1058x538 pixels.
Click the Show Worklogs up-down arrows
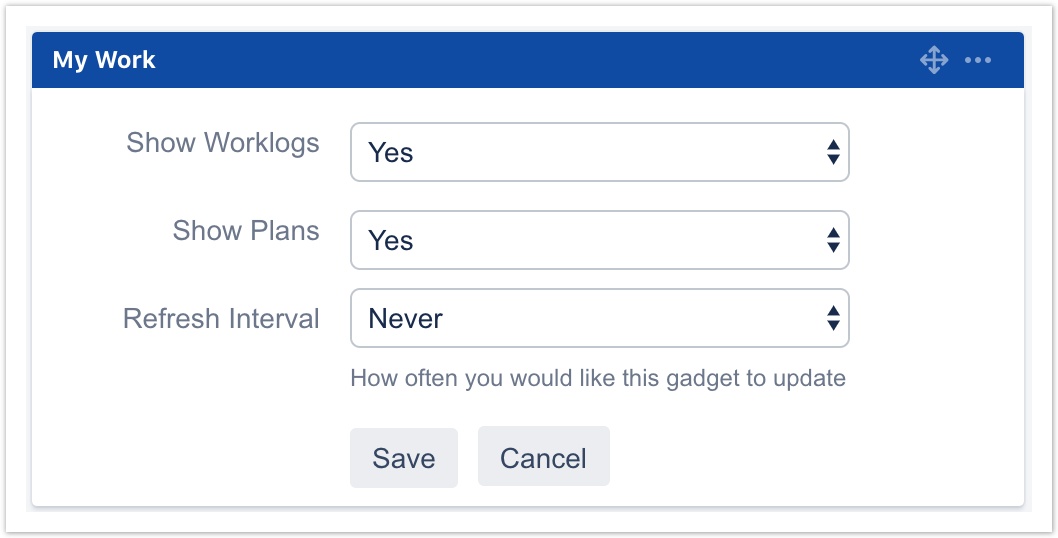833,152
